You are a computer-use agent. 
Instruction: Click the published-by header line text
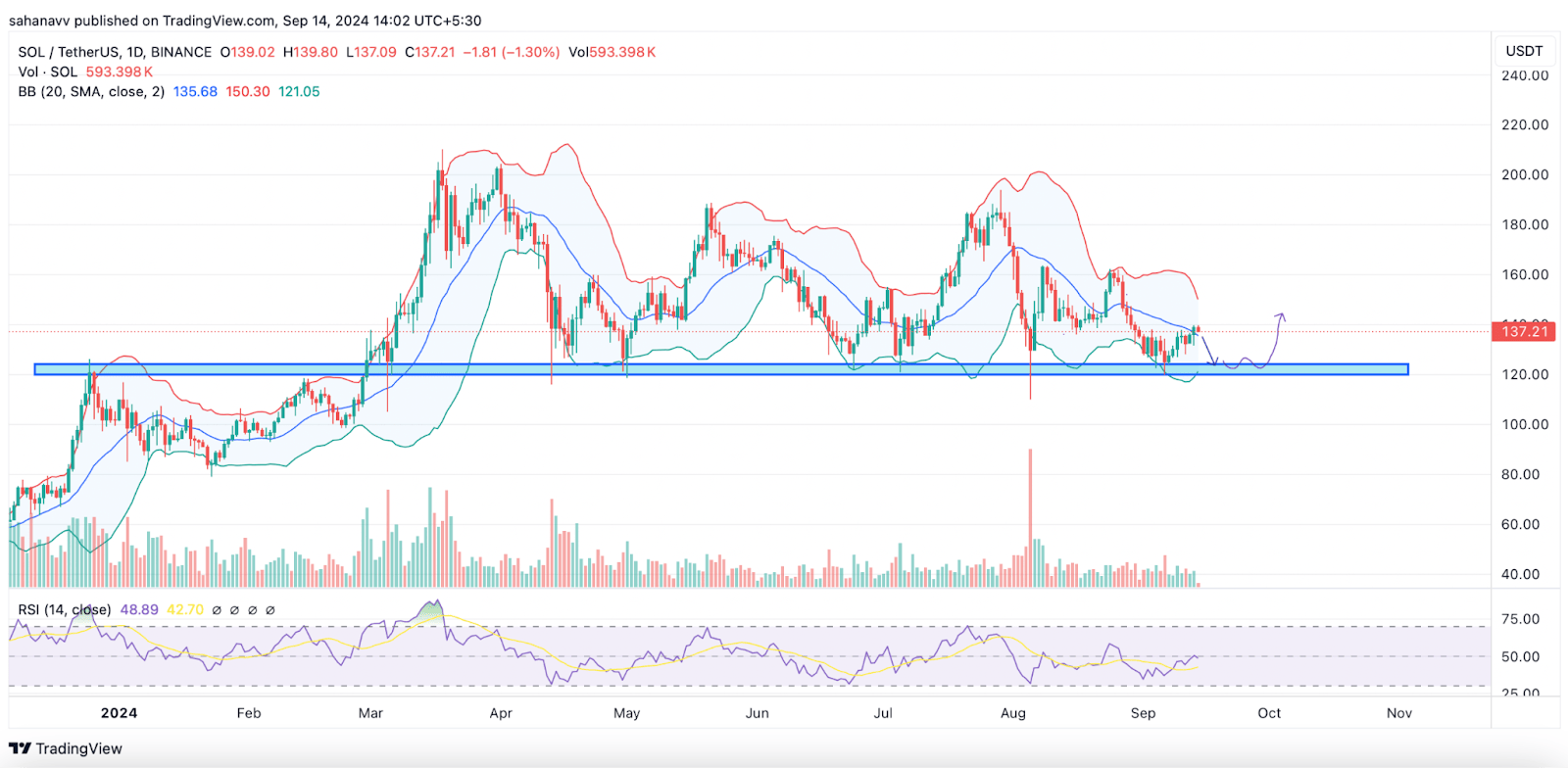tap(245, 21)
